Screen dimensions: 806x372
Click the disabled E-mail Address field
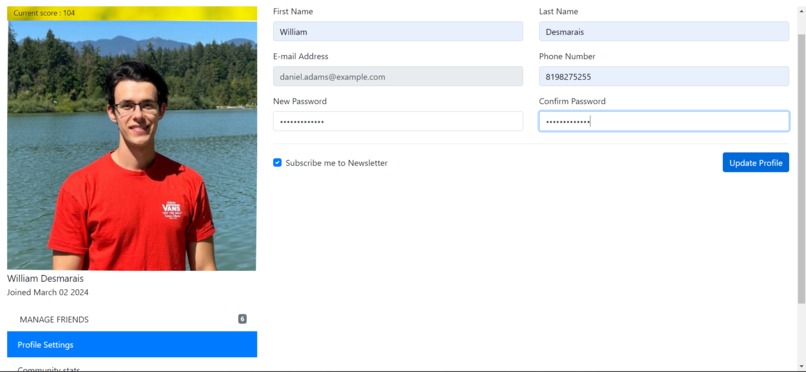click(x=398, y=77)
